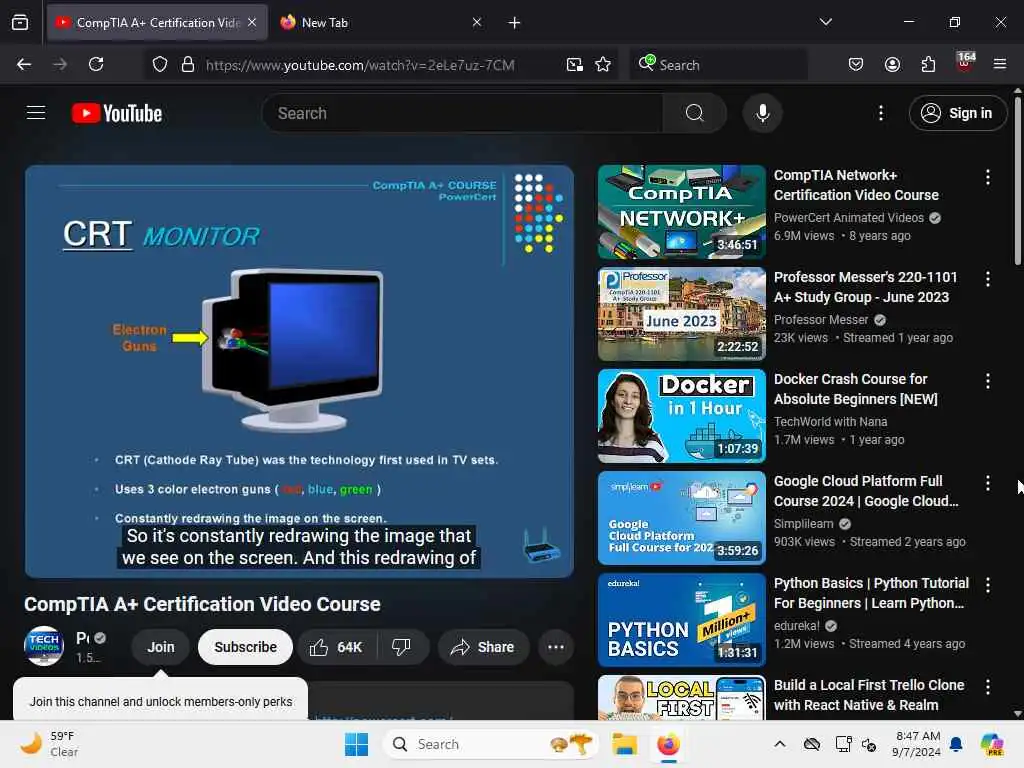Like the video with 64K likes
The image size is (1024, 768).
pyautogui.click(x=337, y=647)
